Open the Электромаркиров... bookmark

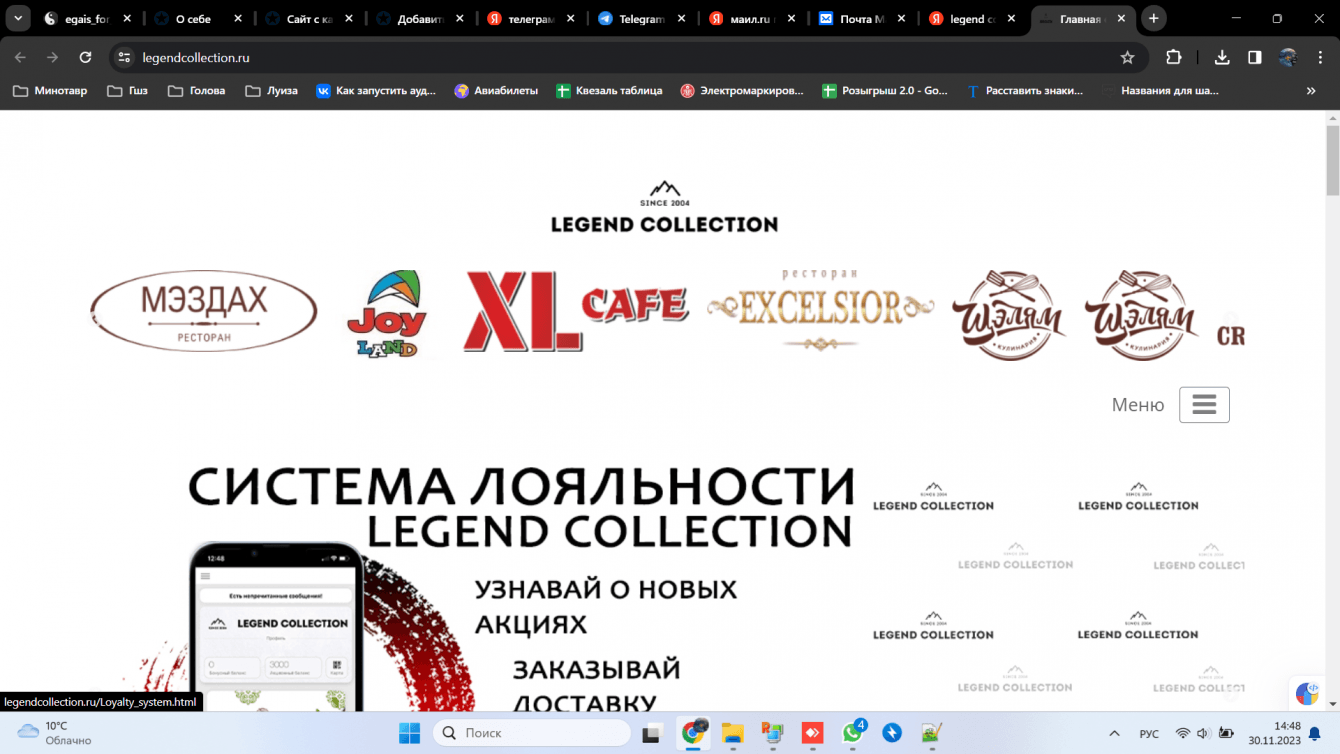tap(742, 90)
